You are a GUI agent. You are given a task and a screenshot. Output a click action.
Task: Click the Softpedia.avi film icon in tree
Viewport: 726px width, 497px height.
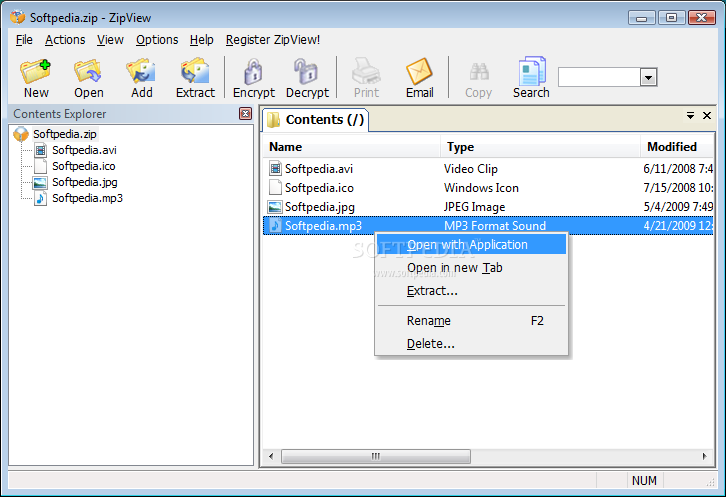click(40, 150)
